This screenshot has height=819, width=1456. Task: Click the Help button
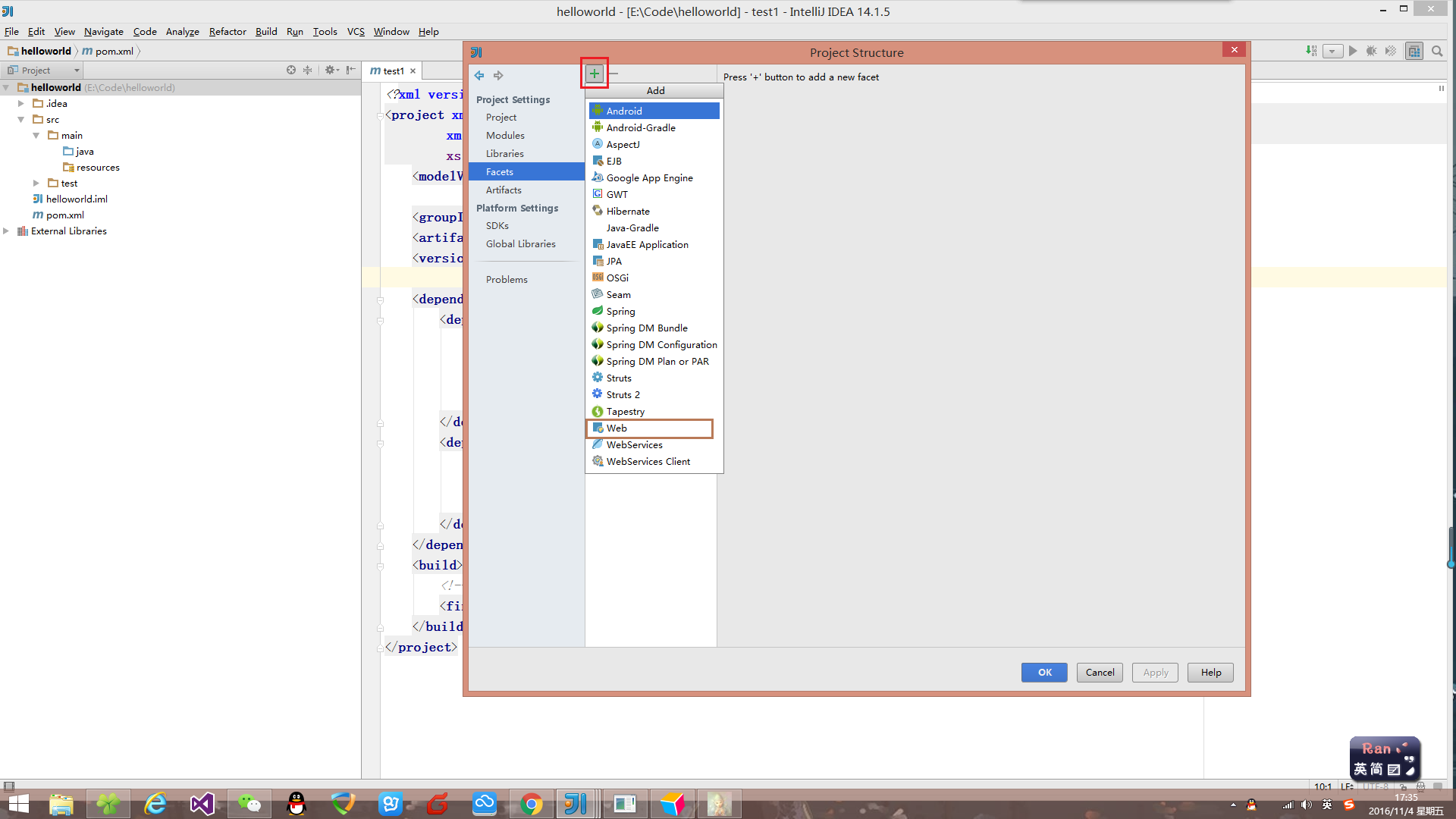point(1211,673)
